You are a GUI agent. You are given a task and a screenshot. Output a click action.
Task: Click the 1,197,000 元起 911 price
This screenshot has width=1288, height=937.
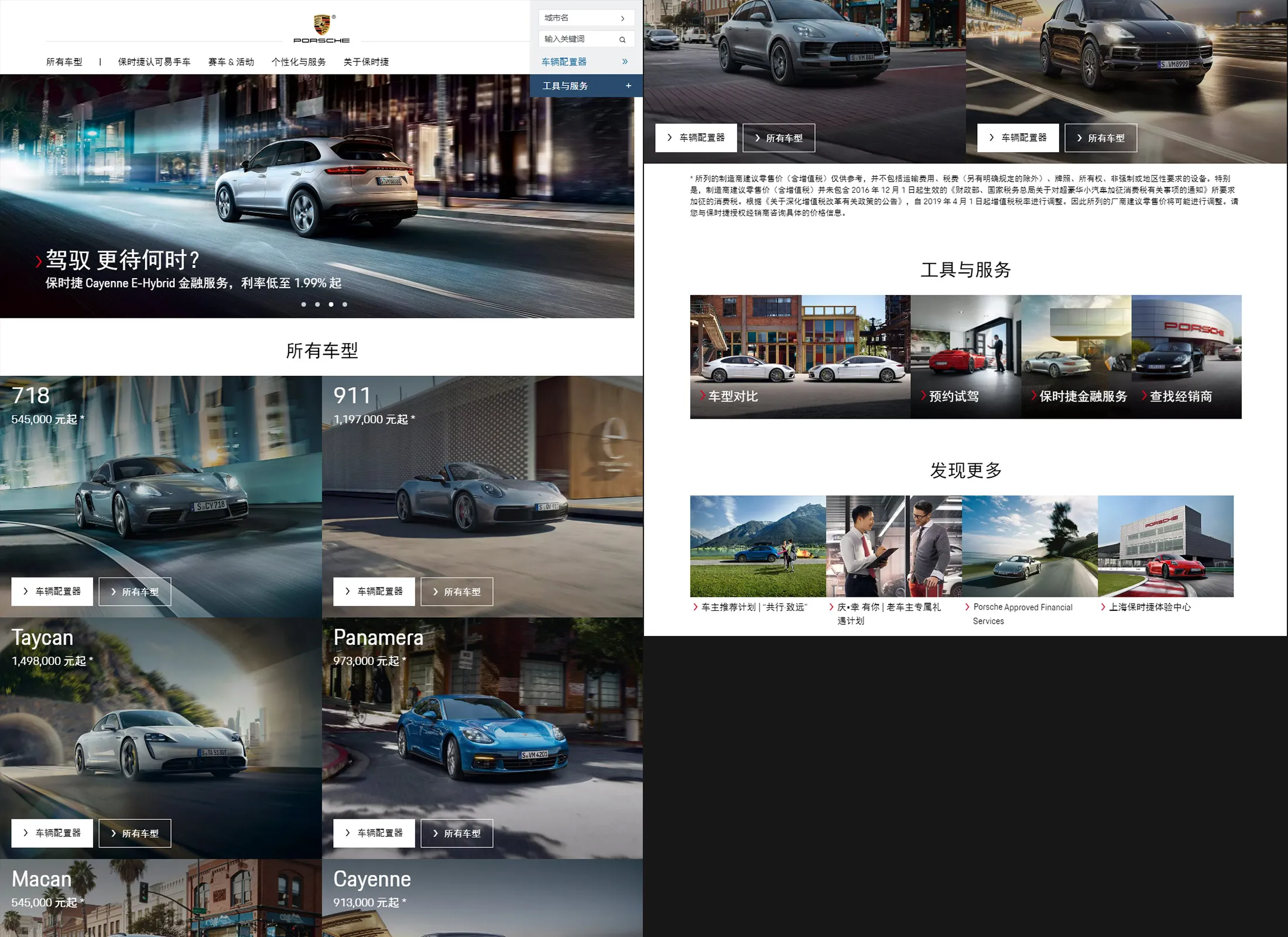374,420
